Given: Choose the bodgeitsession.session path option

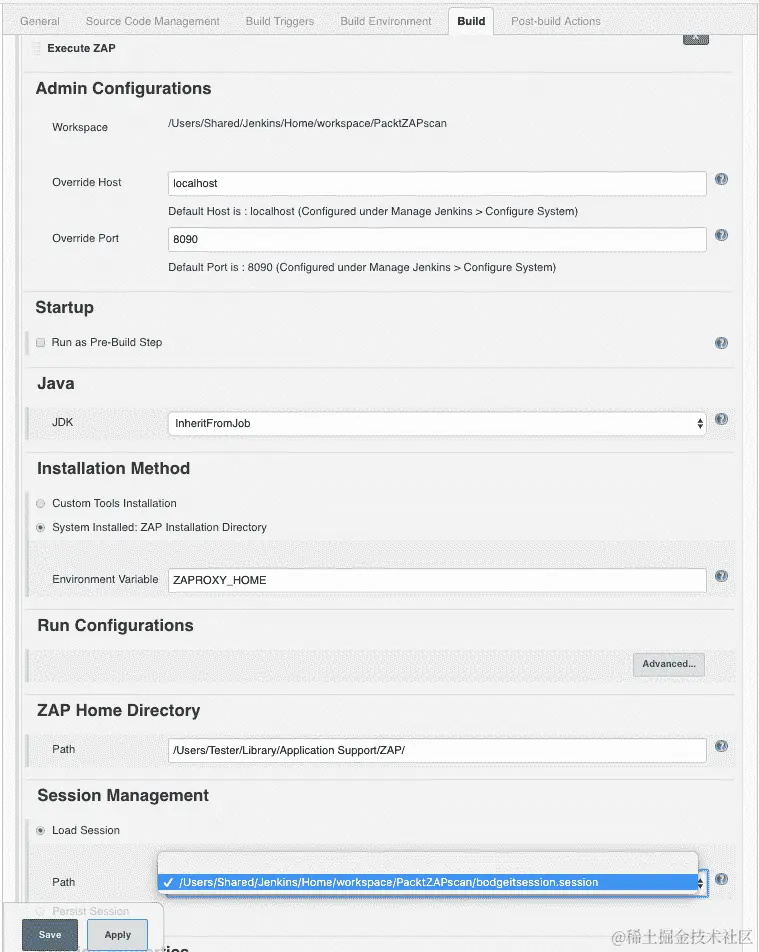Looking at the screenshot, I should click(427, 882).
